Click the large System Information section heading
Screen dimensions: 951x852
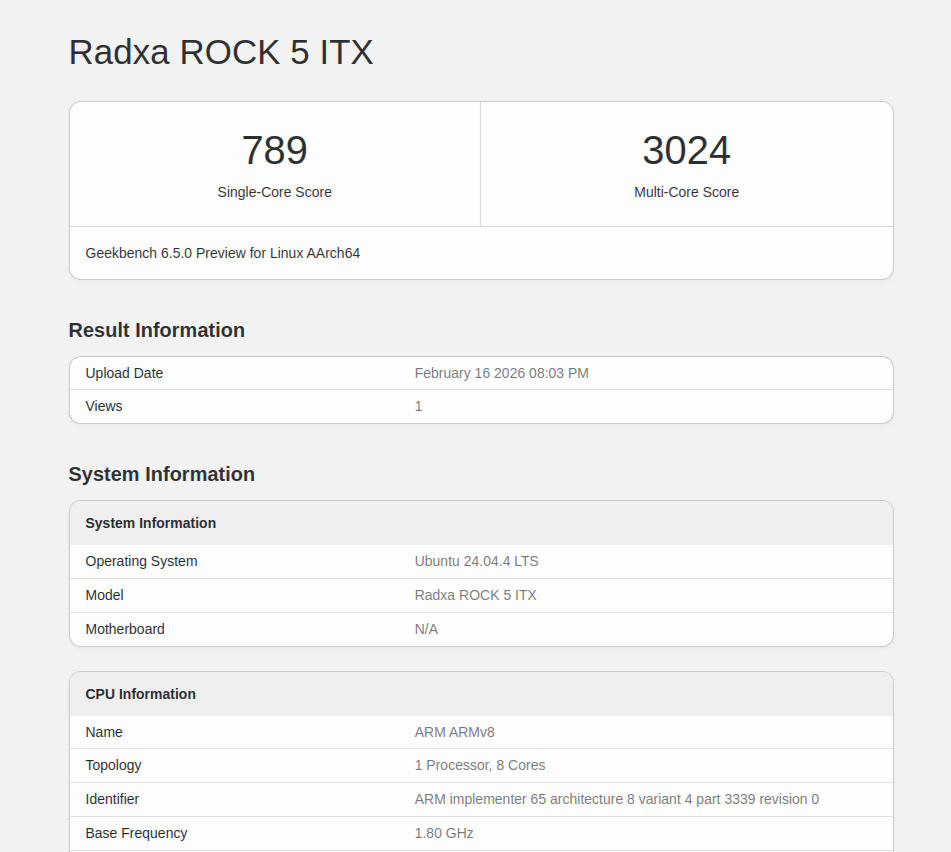[162, 474]
